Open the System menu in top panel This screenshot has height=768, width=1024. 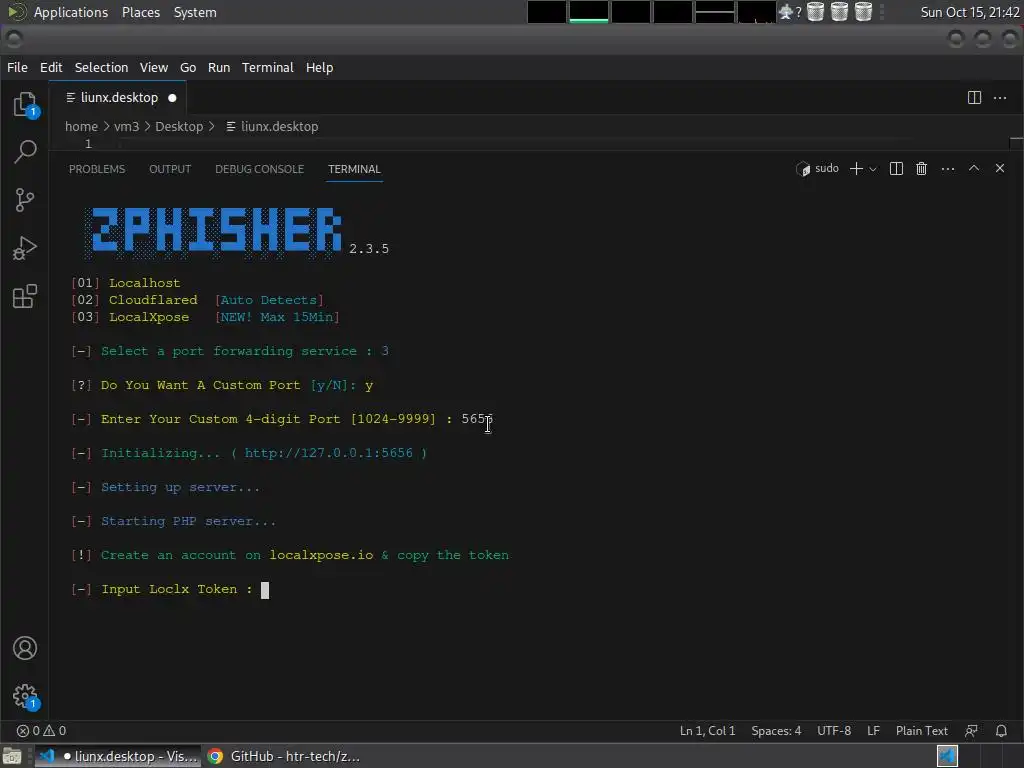[195, 12]
